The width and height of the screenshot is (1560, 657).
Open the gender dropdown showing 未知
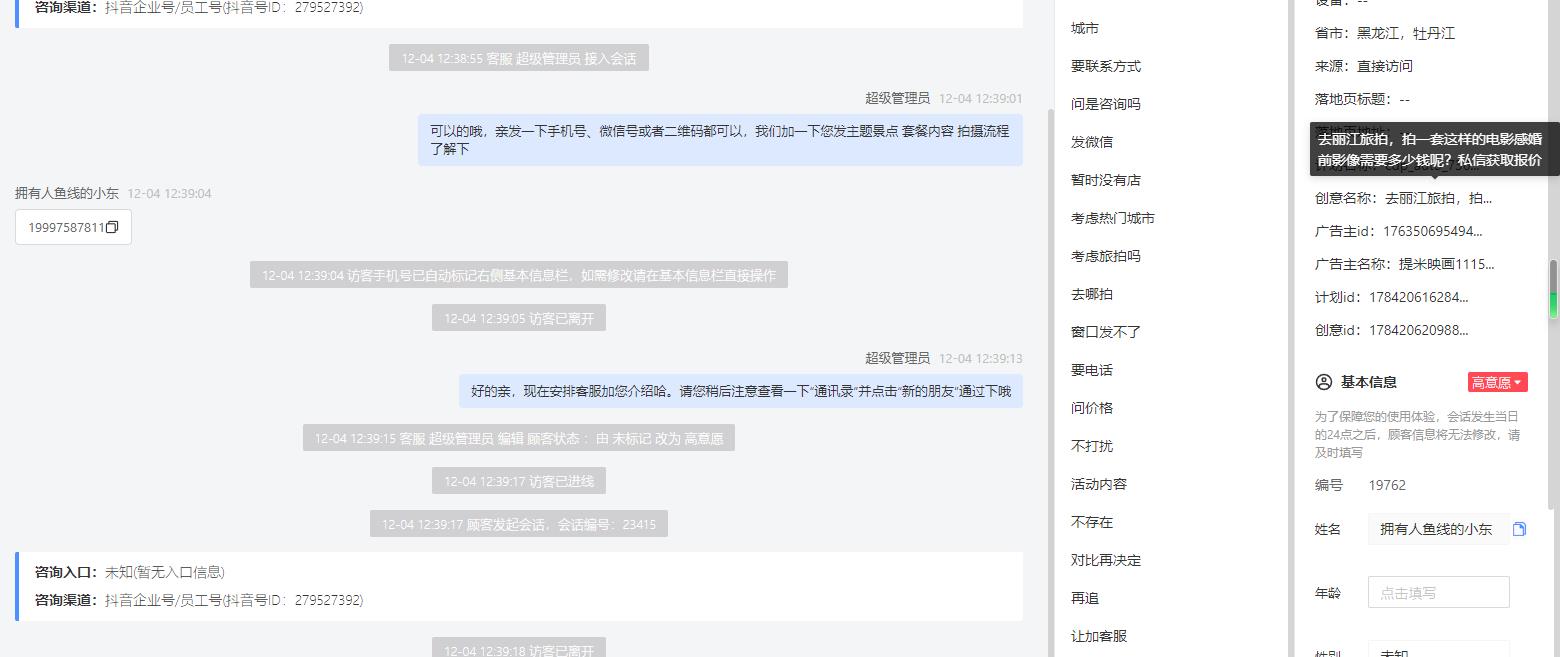click(1438, 651)
